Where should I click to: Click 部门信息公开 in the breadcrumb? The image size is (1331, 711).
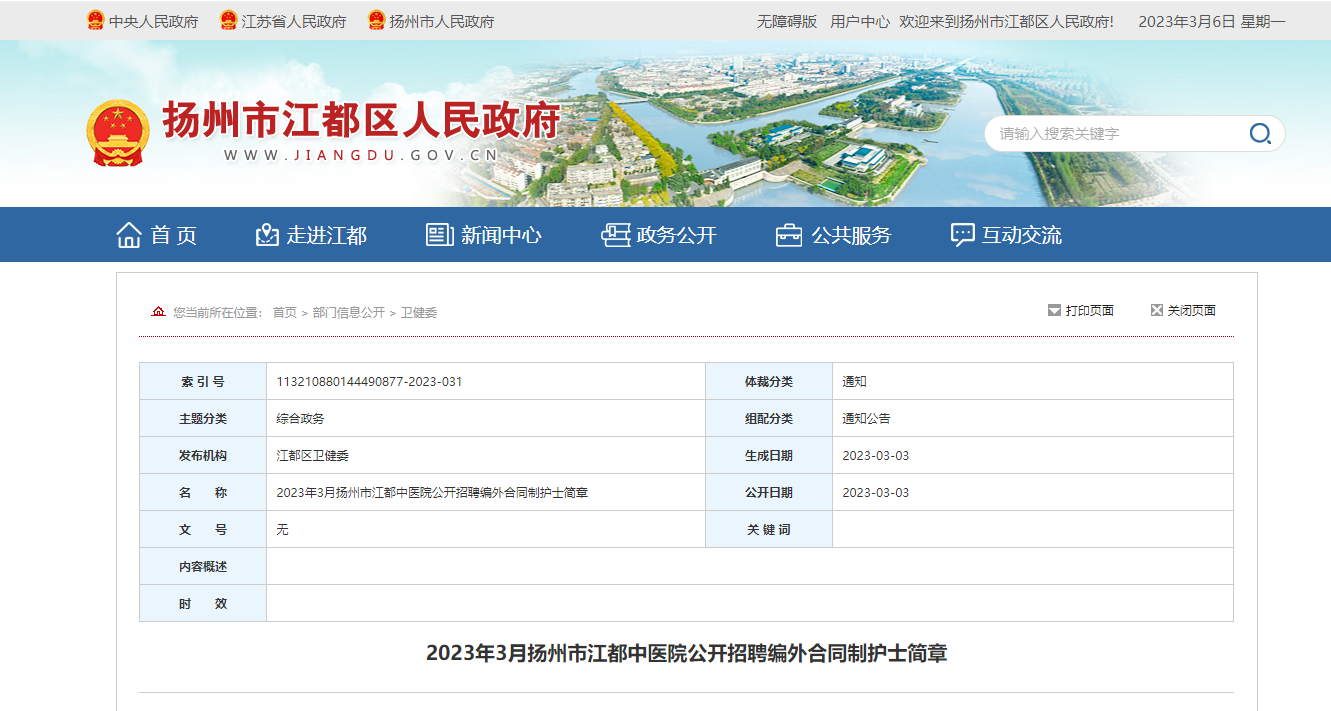point(348,313)
